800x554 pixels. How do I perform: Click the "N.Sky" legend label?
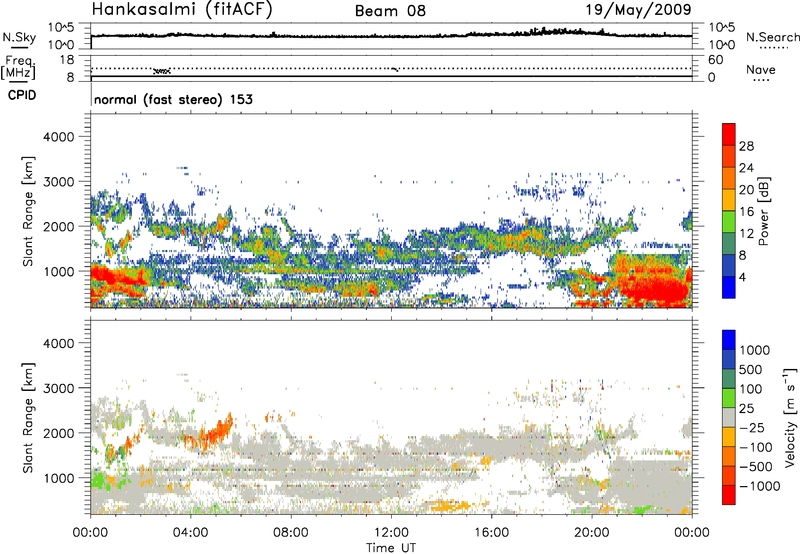coord(19,37)
